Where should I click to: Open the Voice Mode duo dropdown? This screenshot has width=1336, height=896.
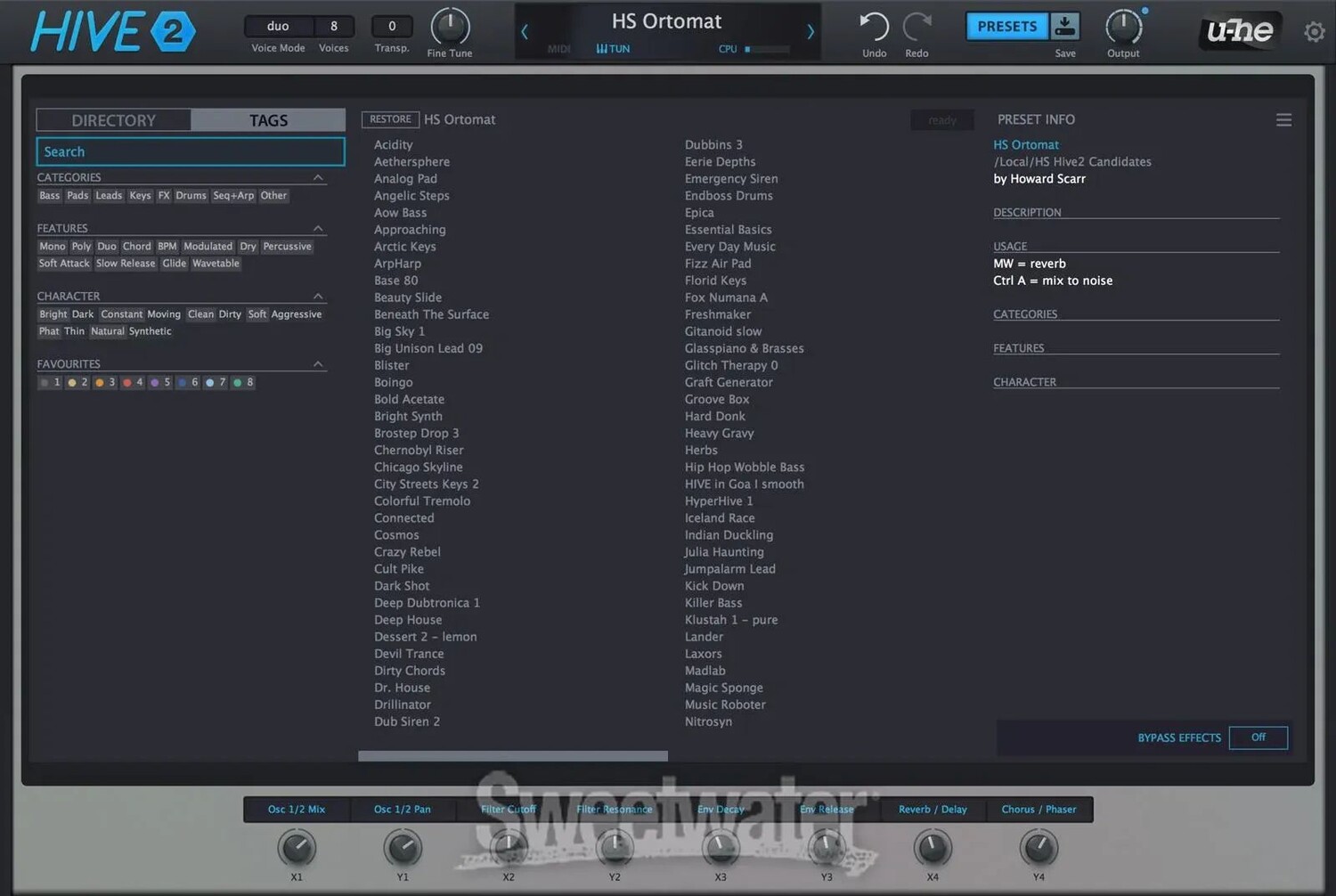pos(278,27)
